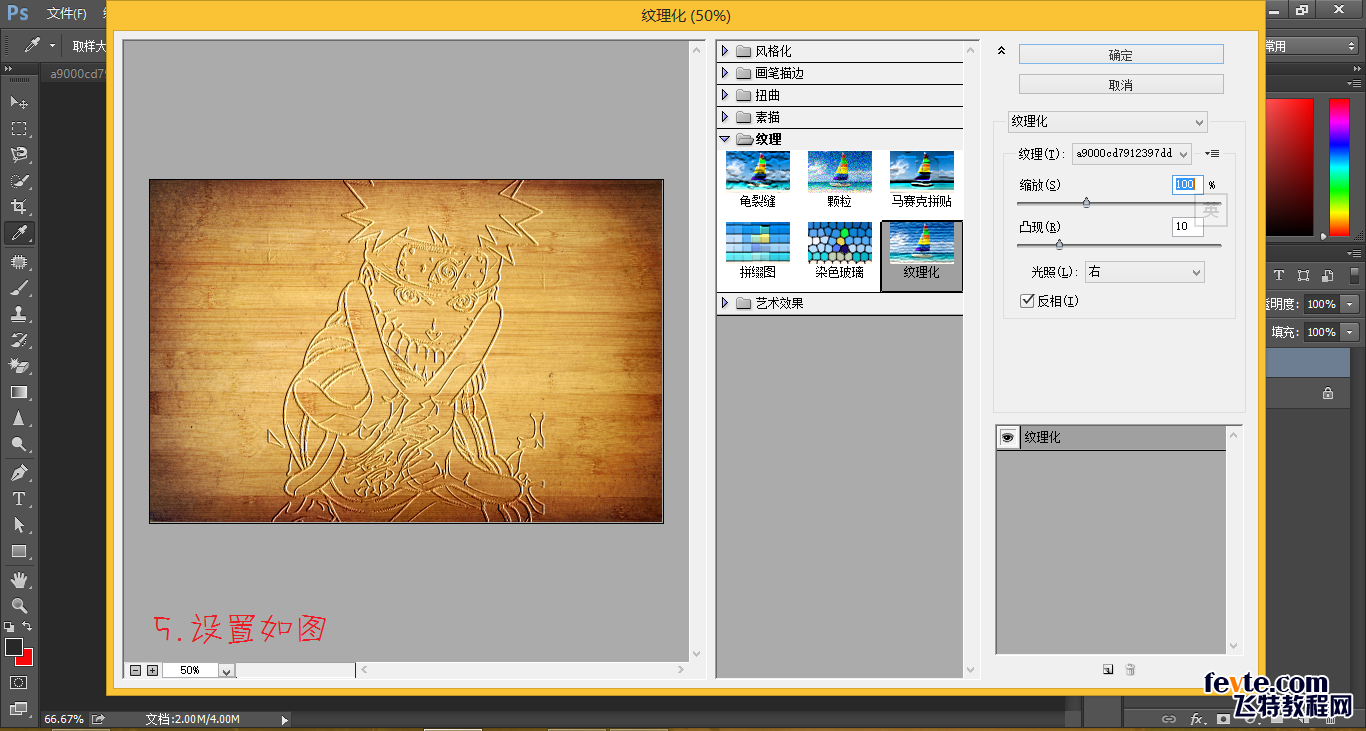
Task: Select the Zoom tool in toolbar
Action: pos(18,606)
